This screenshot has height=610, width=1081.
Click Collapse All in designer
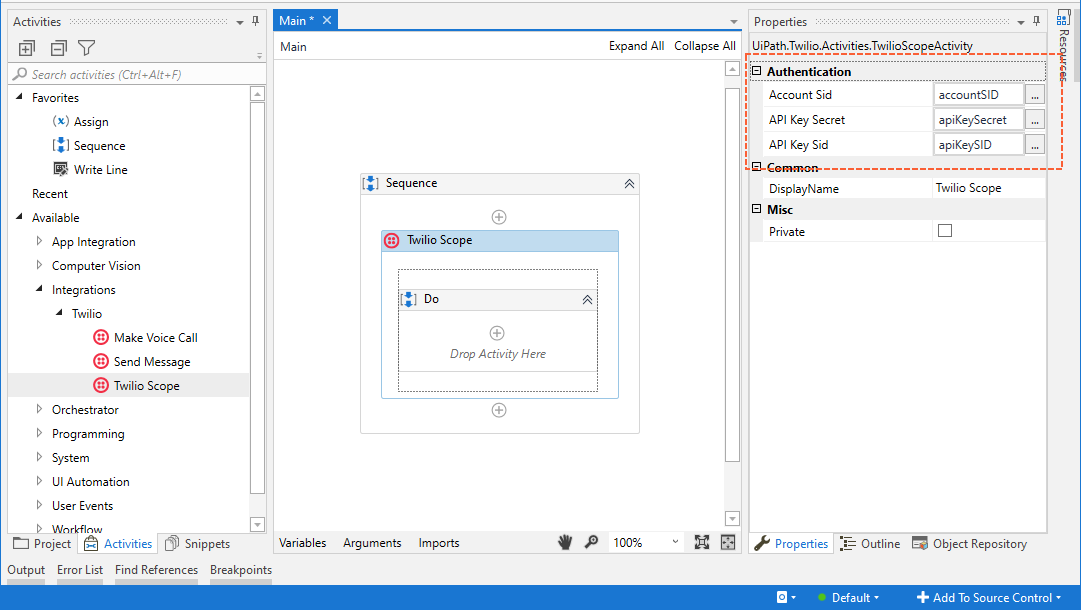click(705, 45)
